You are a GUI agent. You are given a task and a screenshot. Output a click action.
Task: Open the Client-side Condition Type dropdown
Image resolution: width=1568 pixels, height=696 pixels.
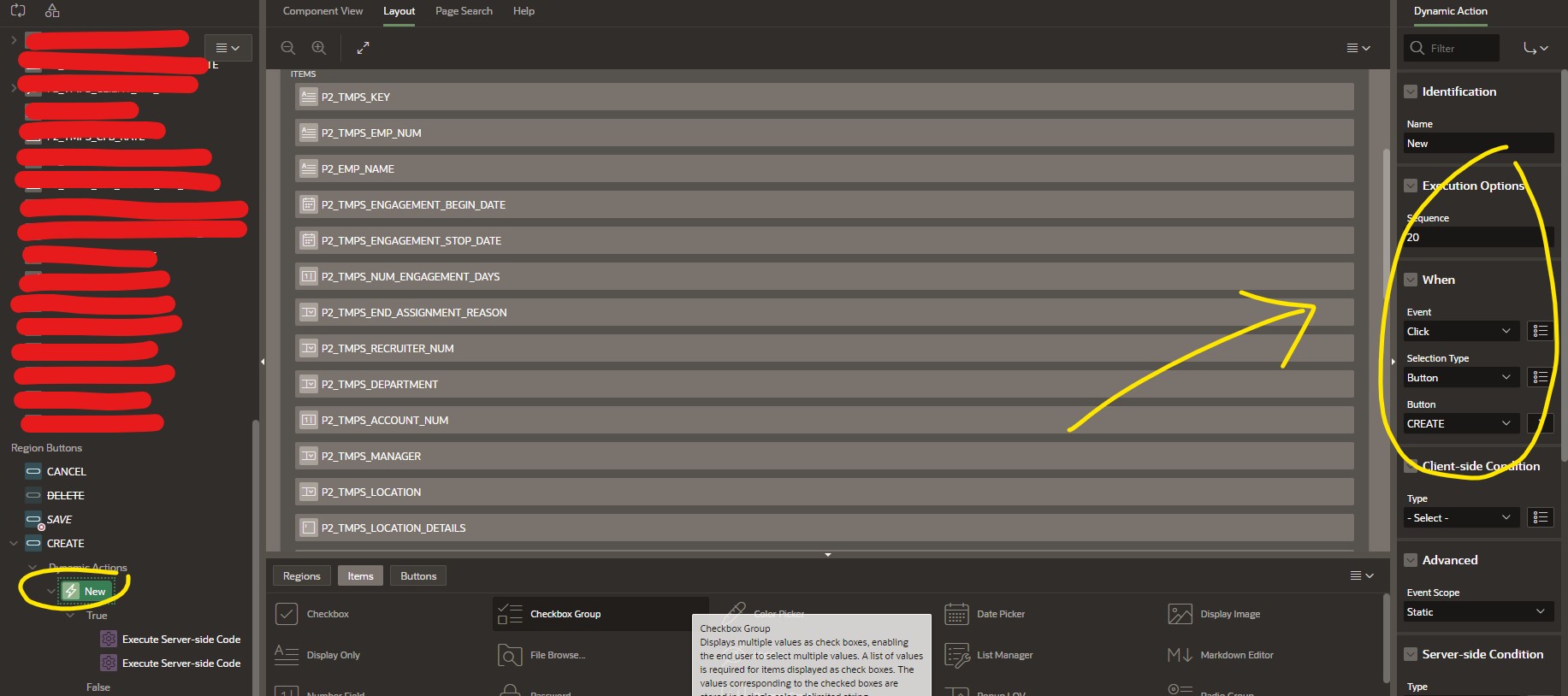point(1461,517)
